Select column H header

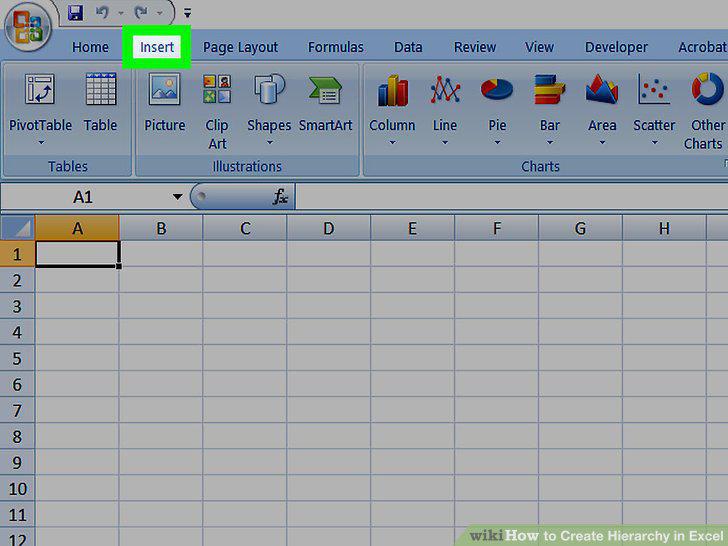coord(664,228)
